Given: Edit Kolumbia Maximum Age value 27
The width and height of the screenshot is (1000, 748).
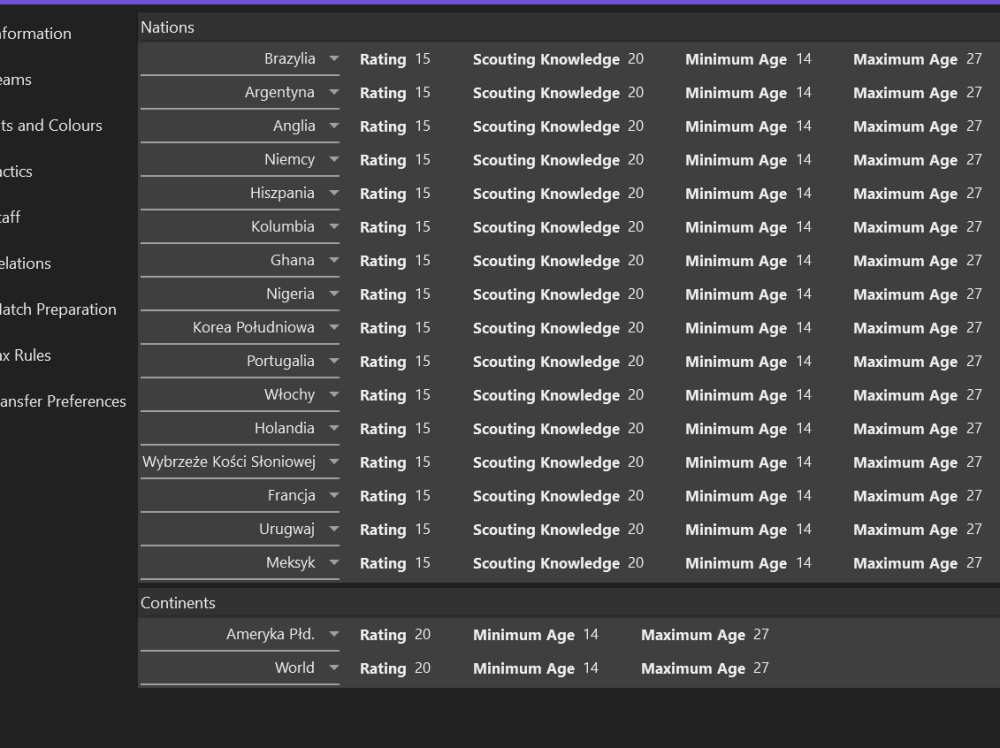Looking at the screenshot, I should (974, 227).
